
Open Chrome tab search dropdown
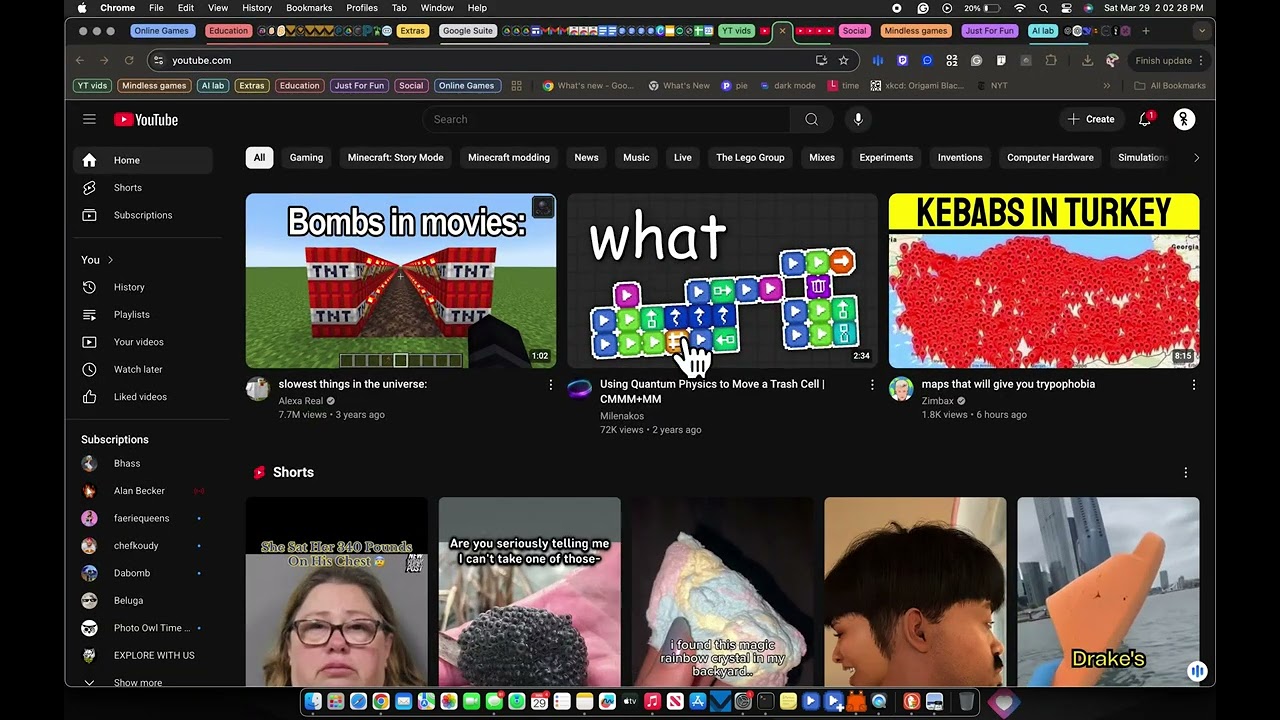click(1202, 31)
